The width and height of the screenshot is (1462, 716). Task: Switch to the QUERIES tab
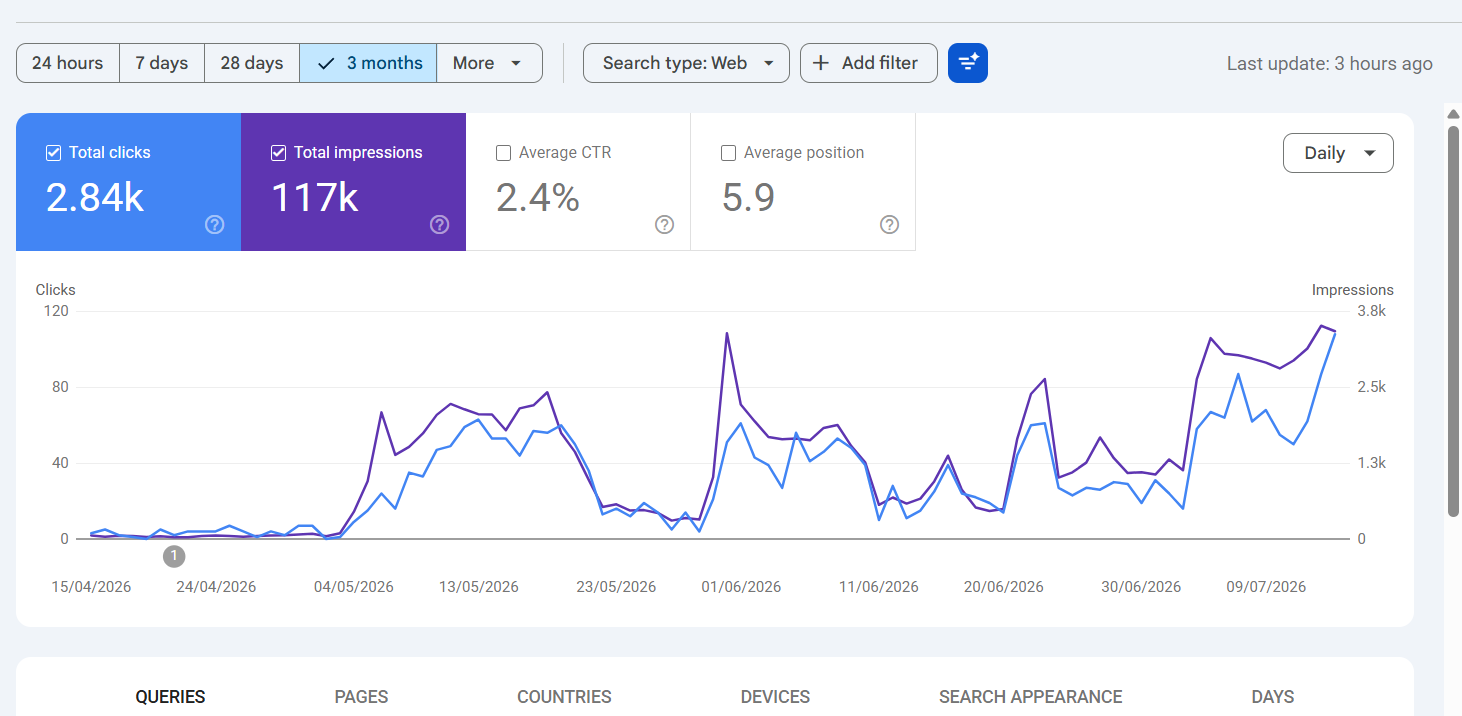(x=171, y=697)
